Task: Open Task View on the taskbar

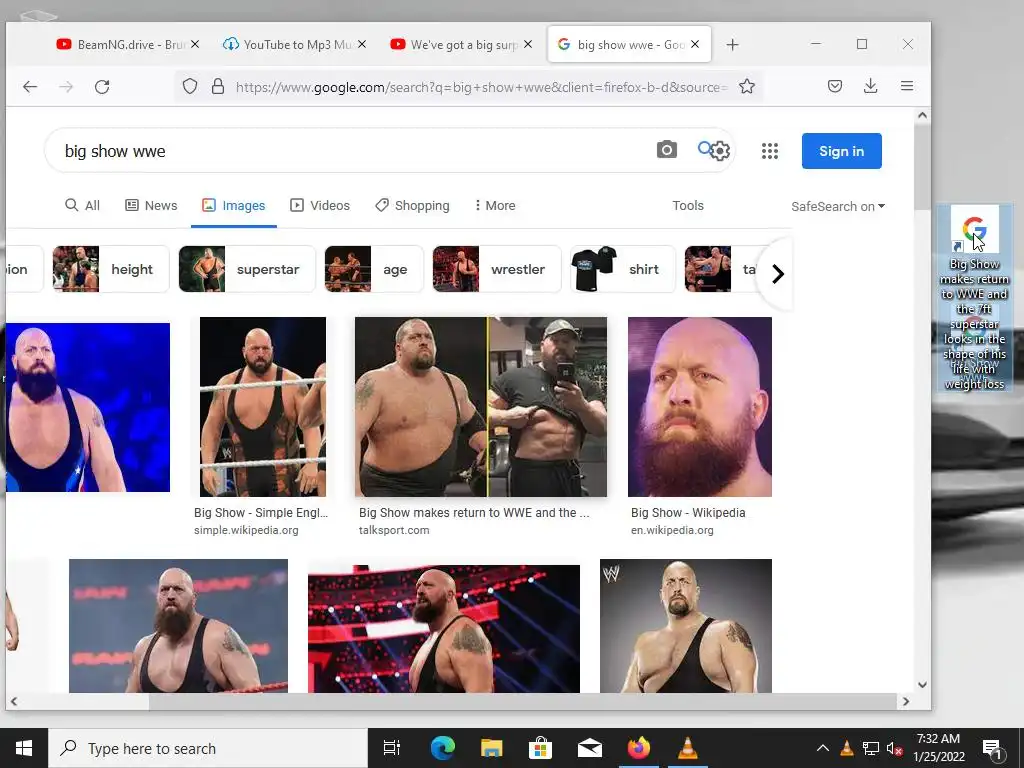Action: (x=392, y=748)
